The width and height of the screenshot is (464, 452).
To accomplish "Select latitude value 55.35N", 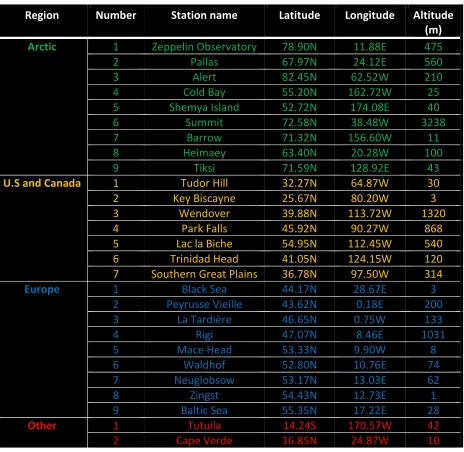I will 299,410.
